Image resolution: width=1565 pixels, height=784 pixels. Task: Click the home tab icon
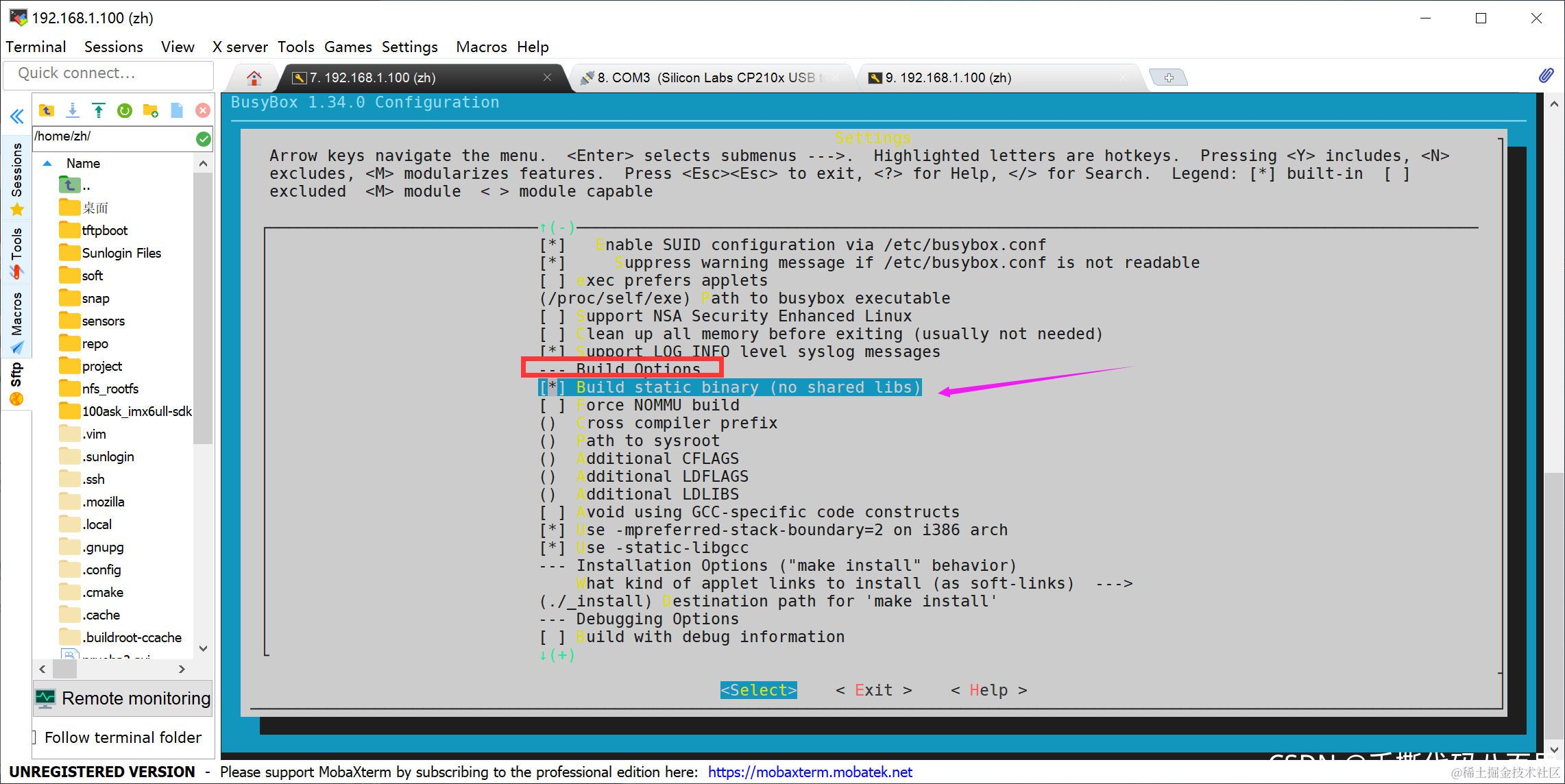click(254, 78)
